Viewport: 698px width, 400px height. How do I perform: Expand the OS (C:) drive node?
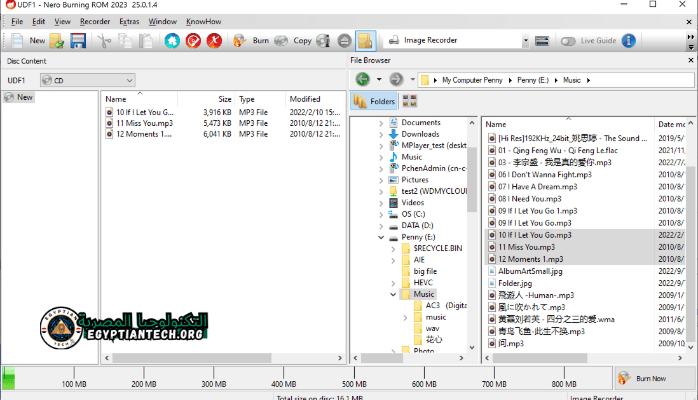click(x=381, y=214)
